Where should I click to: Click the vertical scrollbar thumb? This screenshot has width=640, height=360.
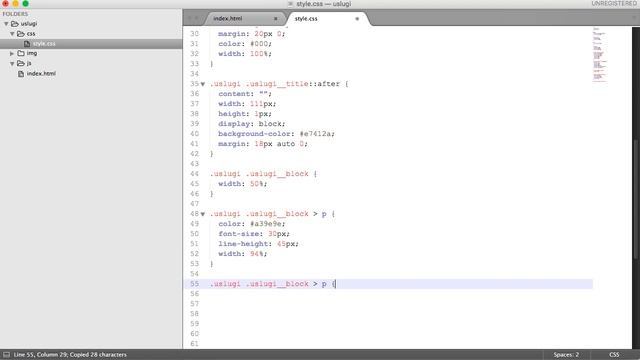(x=636, y=199)
